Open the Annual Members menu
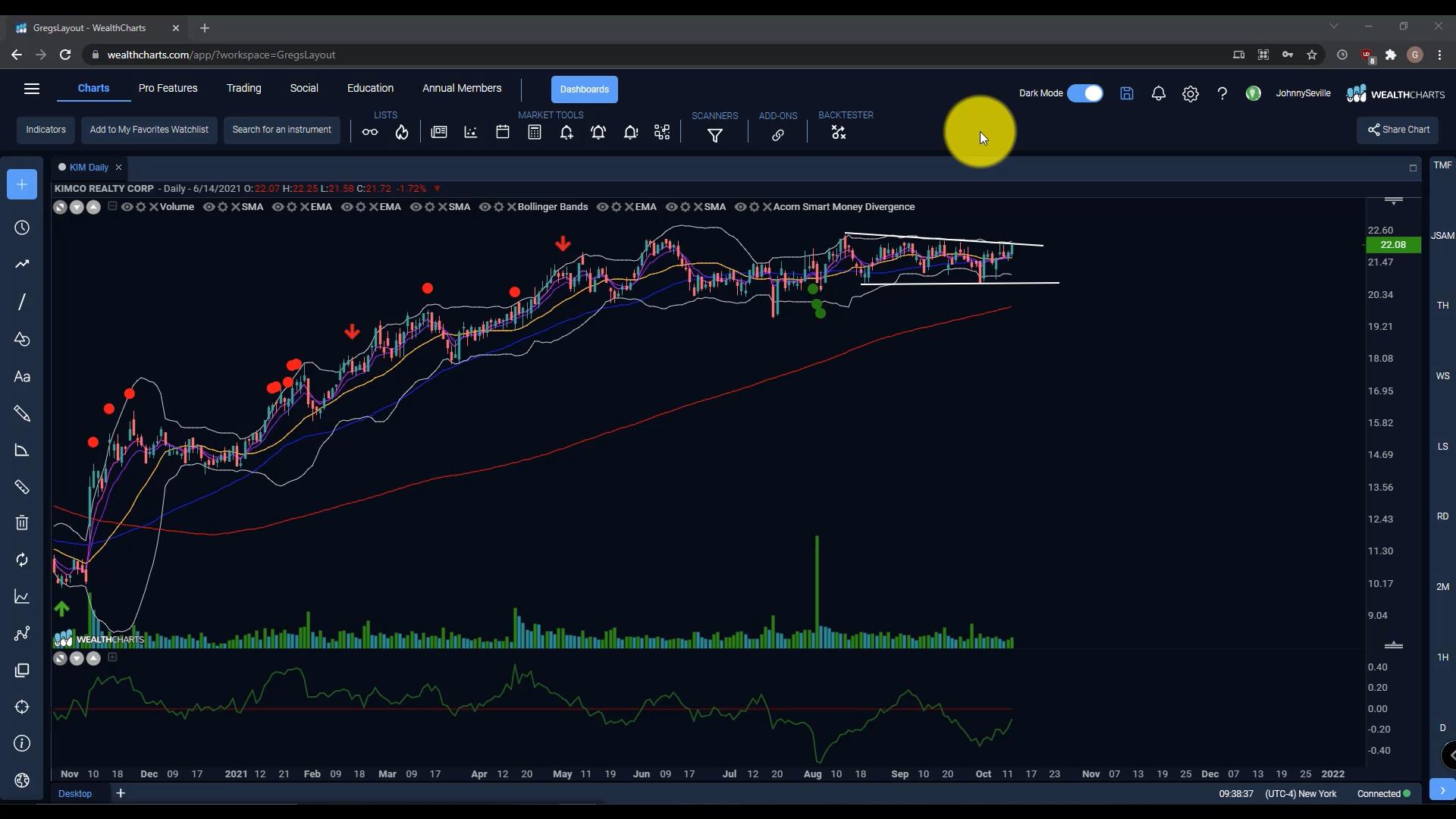Image resolution: width=1456 pixels, height=819 pixels. (462, 88)
